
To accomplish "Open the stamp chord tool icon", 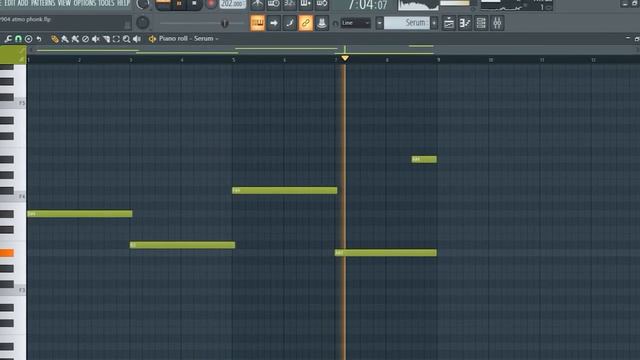I will (29, 39).
